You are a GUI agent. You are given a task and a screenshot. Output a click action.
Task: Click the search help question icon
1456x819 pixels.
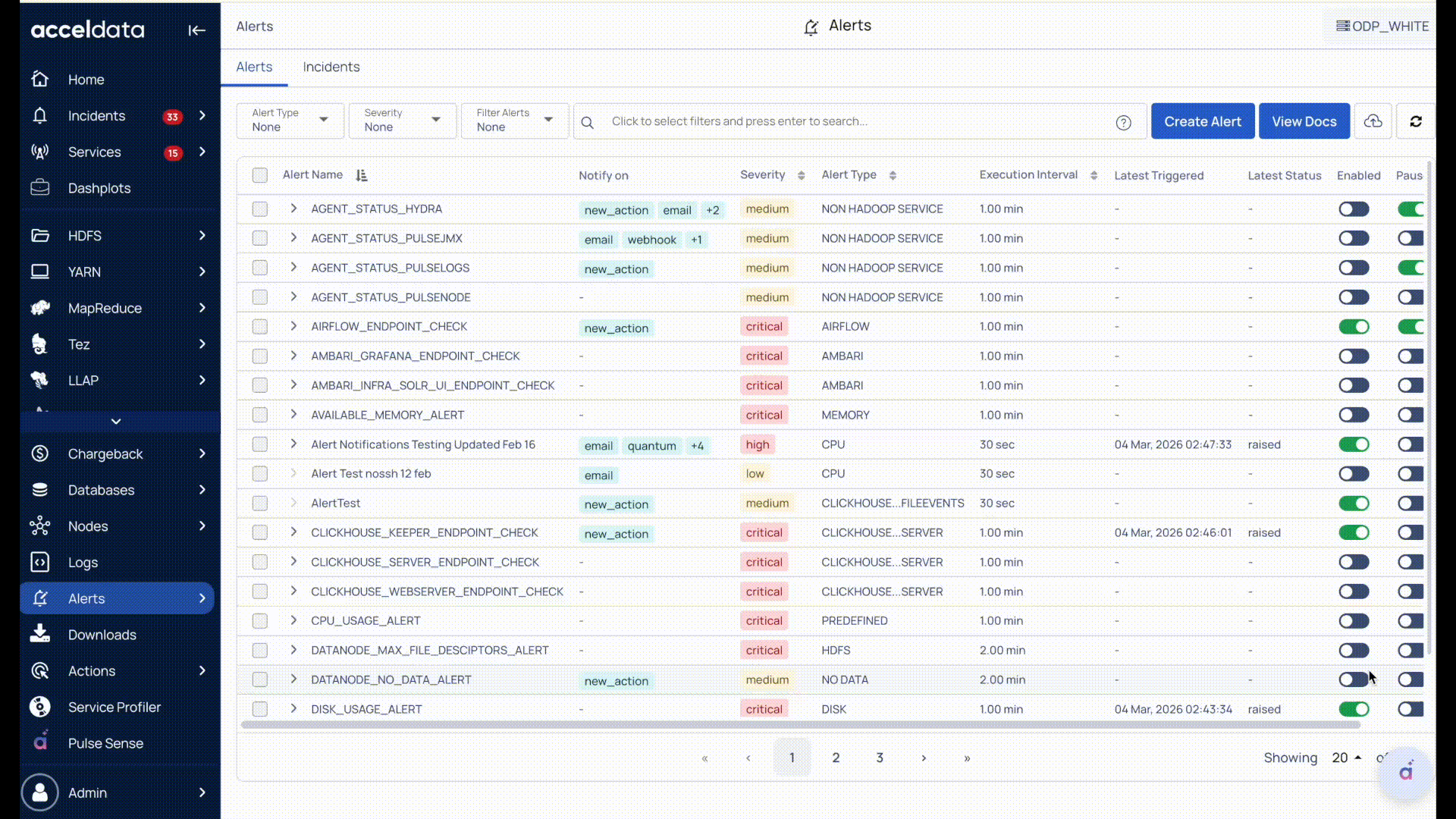click(1123, 122)
